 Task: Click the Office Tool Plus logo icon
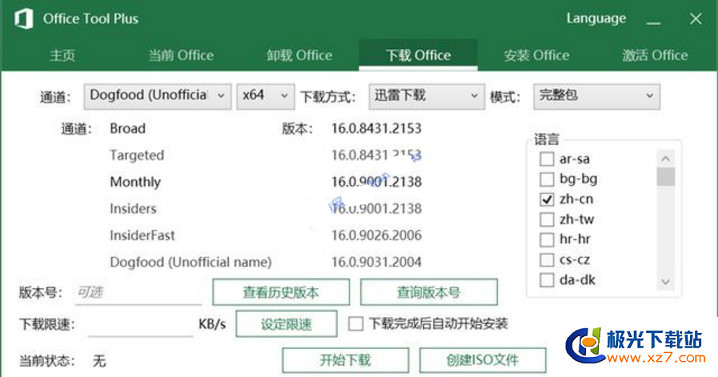point(24,19)
